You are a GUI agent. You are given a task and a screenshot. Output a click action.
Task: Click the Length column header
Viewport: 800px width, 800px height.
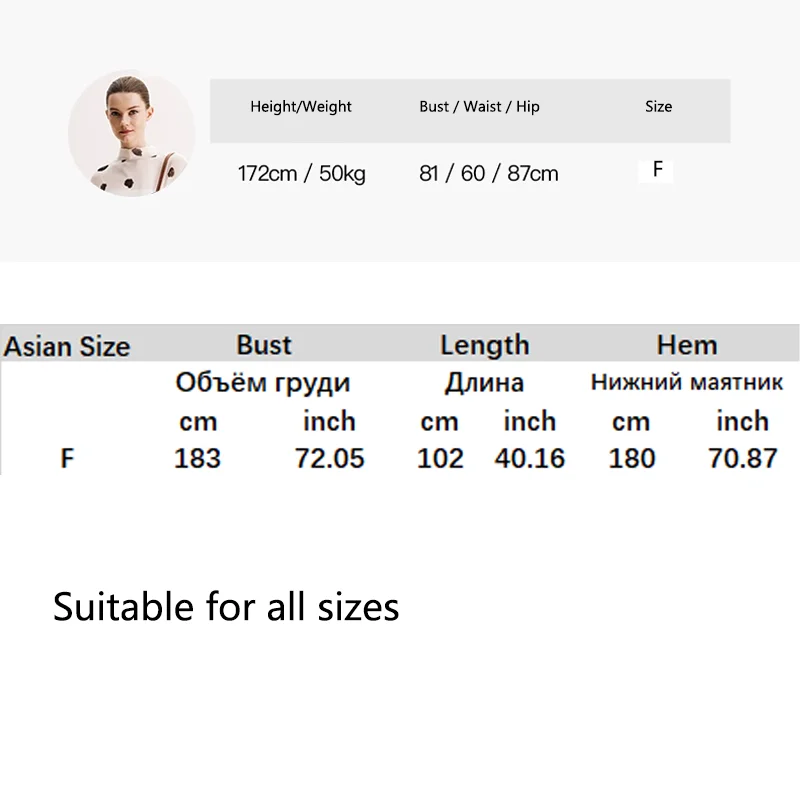click(484, 345)
